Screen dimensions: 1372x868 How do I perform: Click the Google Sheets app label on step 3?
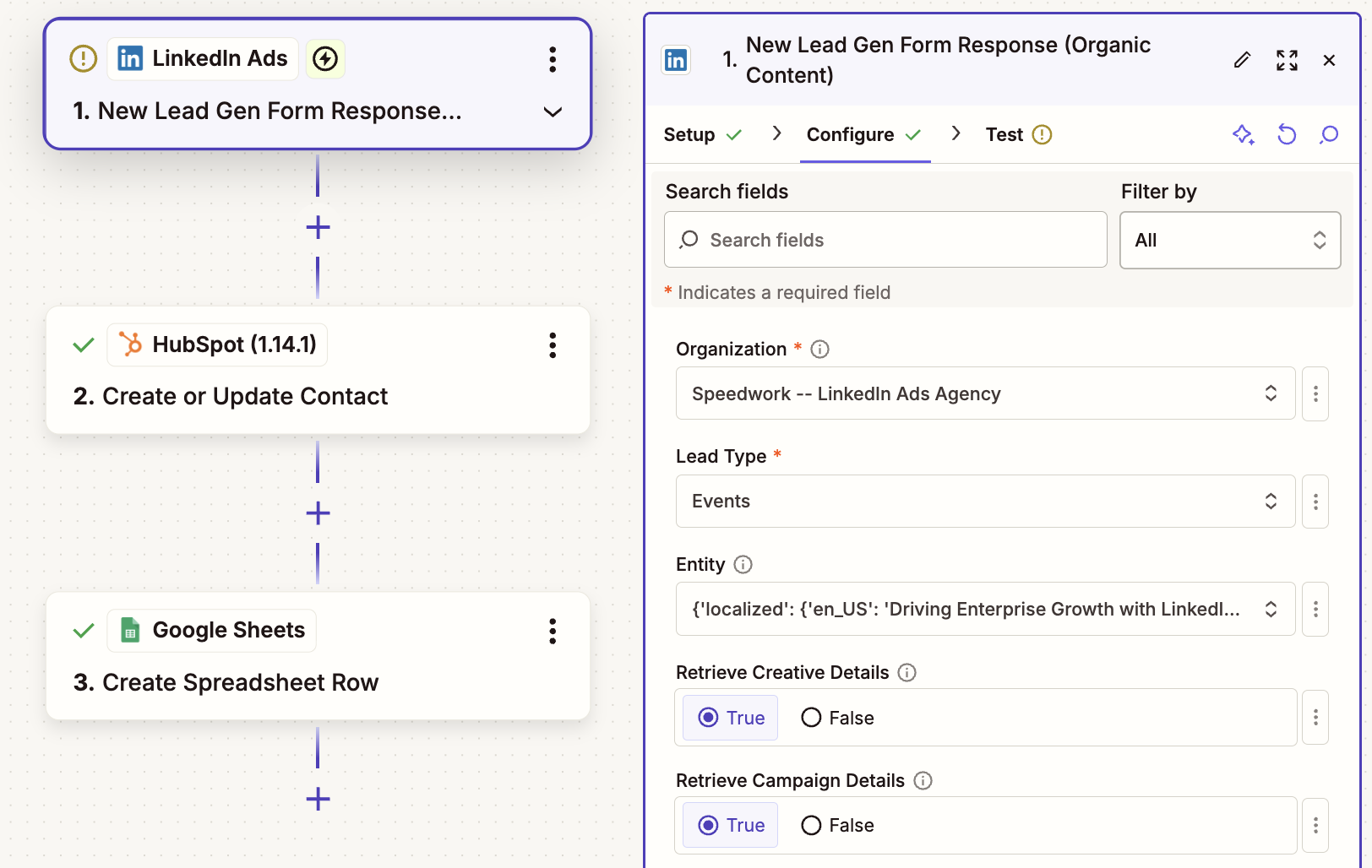211,631
